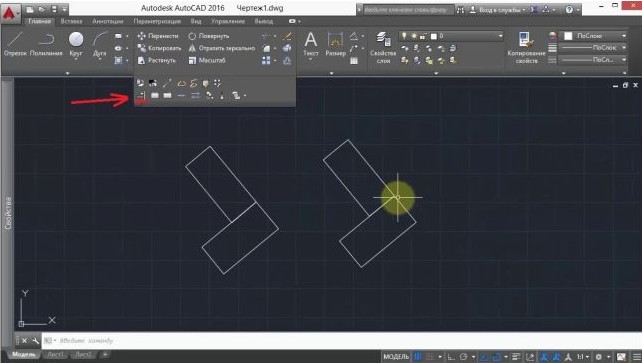The height and width of the screenshot is (363, 642).
Task: Toggle ortho mode in status bar
Action: pos(451,357)
